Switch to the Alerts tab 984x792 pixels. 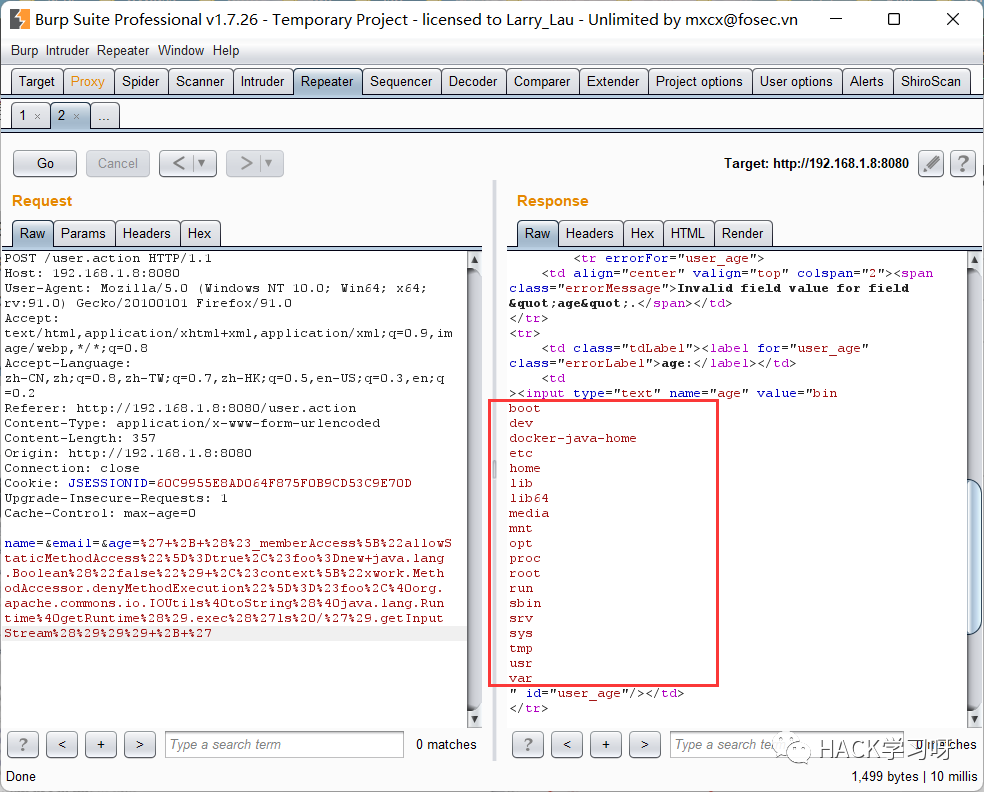point(867,82)
